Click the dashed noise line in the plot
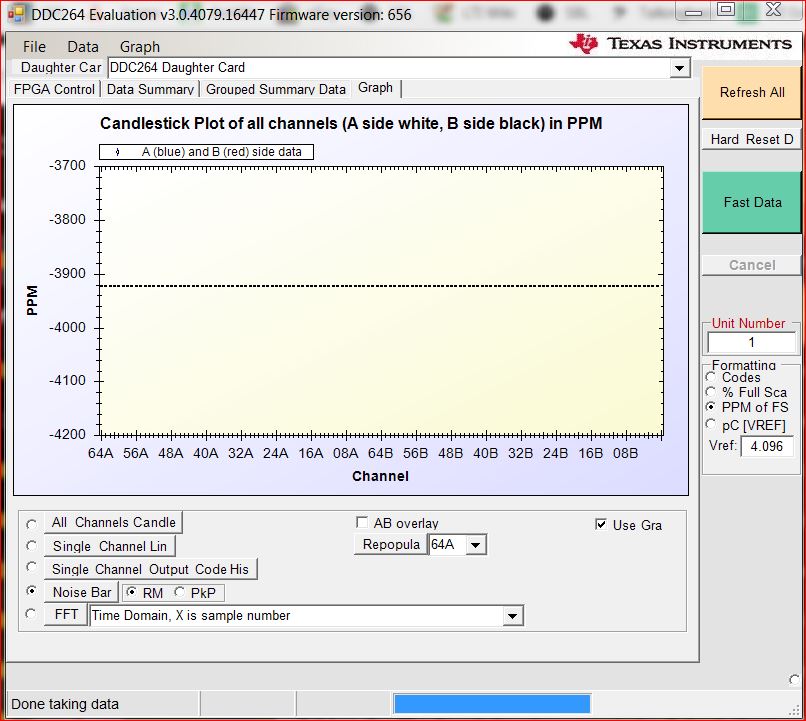This screenshot has width=806, height=721. coord(381,286)
